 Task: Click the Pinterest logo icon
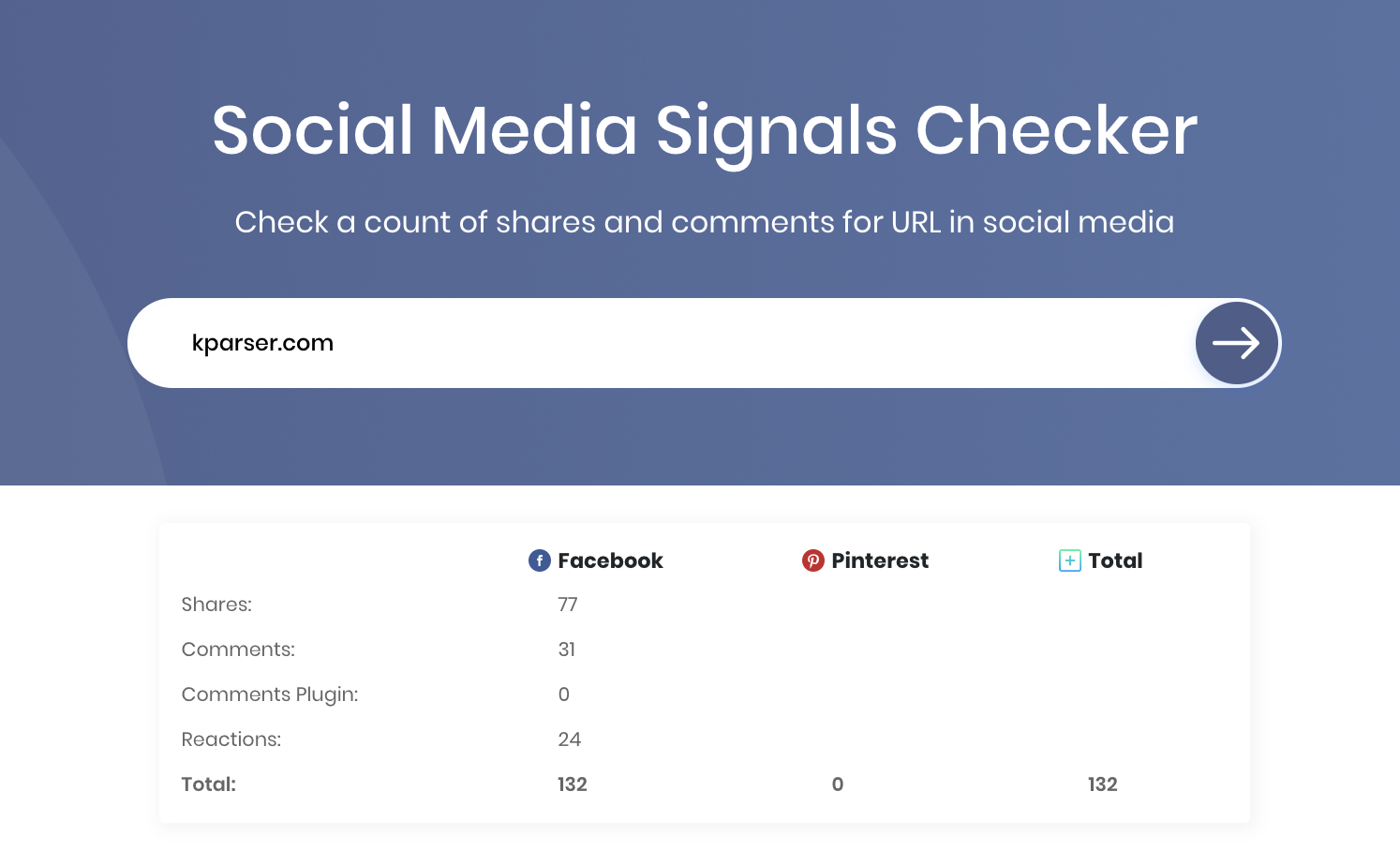click(813, 560)
